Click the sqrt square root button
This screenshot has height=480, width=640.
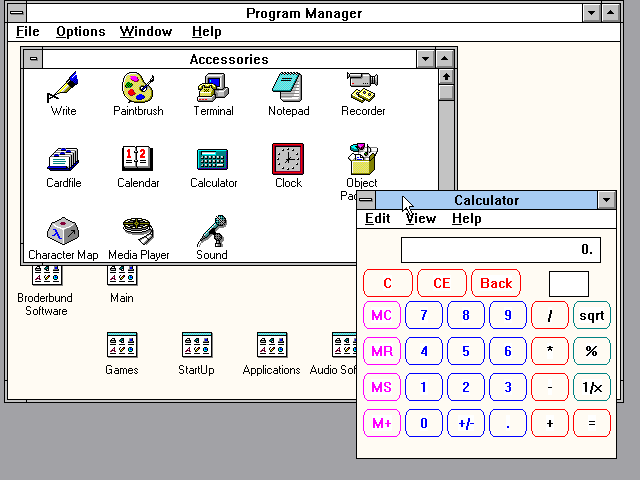[x=592, y=315]
